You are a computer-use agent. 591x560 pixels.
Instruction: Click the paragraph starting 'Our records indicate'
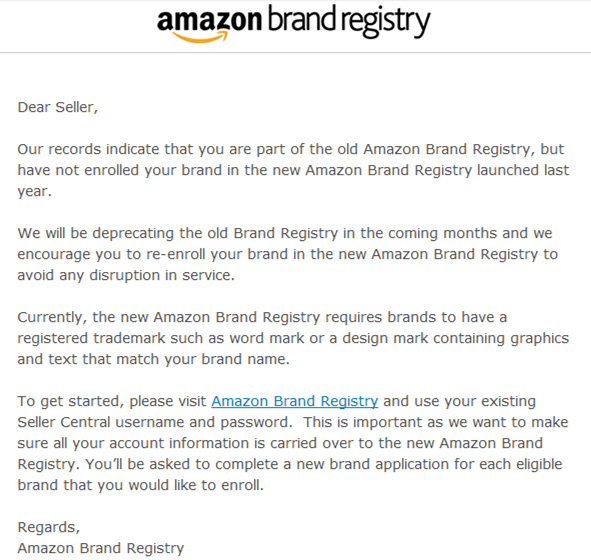[293, 170]
